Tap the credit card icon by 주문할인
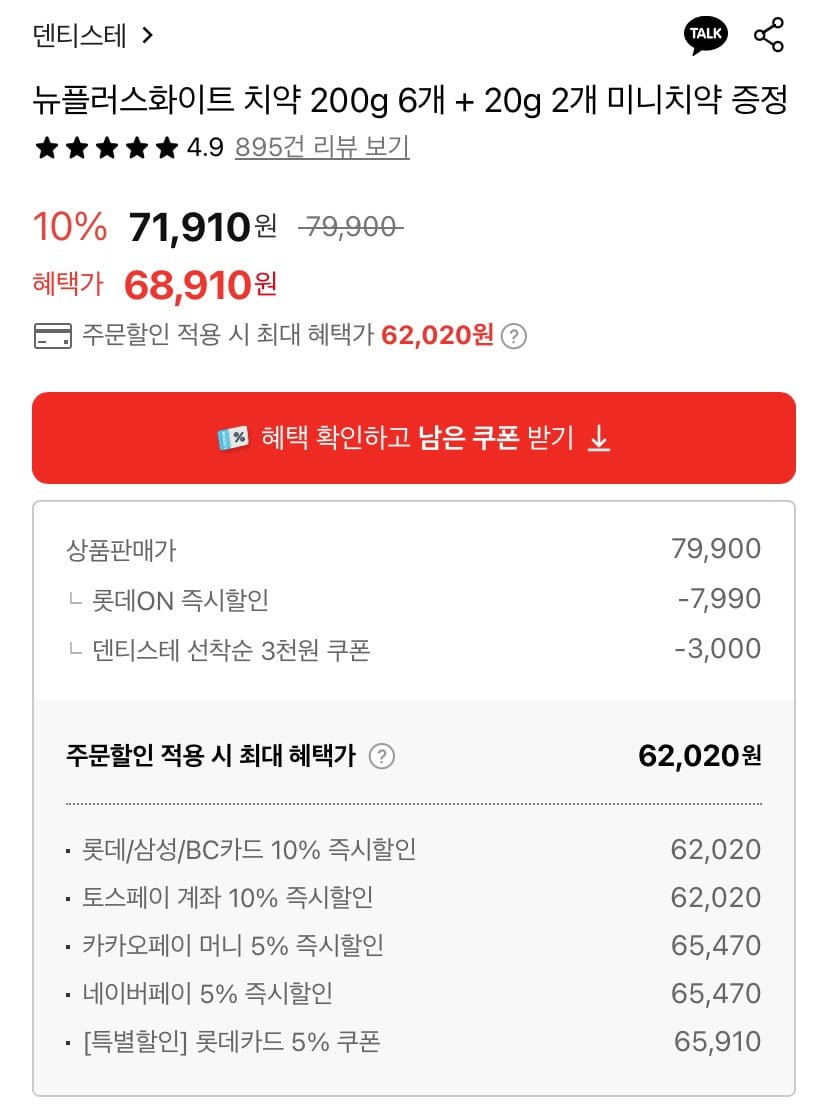This screenshot has width=828, height=1110. pos(53,336)
